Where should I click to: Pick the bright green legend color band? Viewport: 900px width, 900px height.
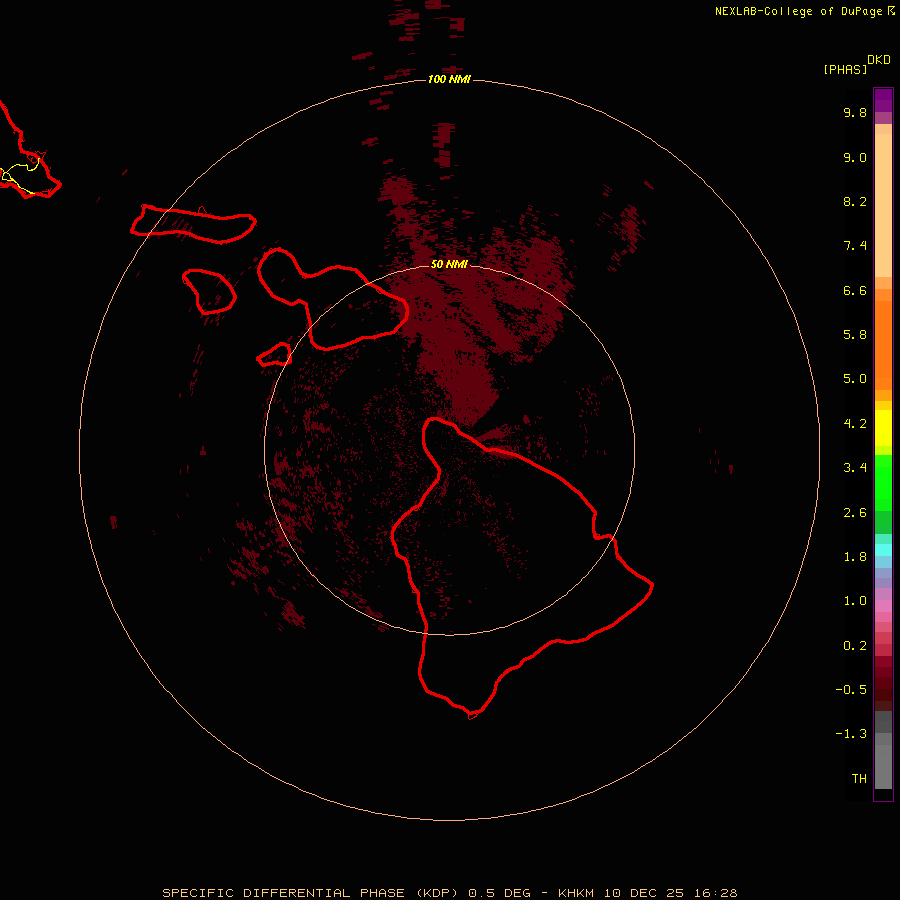pyautogui.click(x=883, y=483)
